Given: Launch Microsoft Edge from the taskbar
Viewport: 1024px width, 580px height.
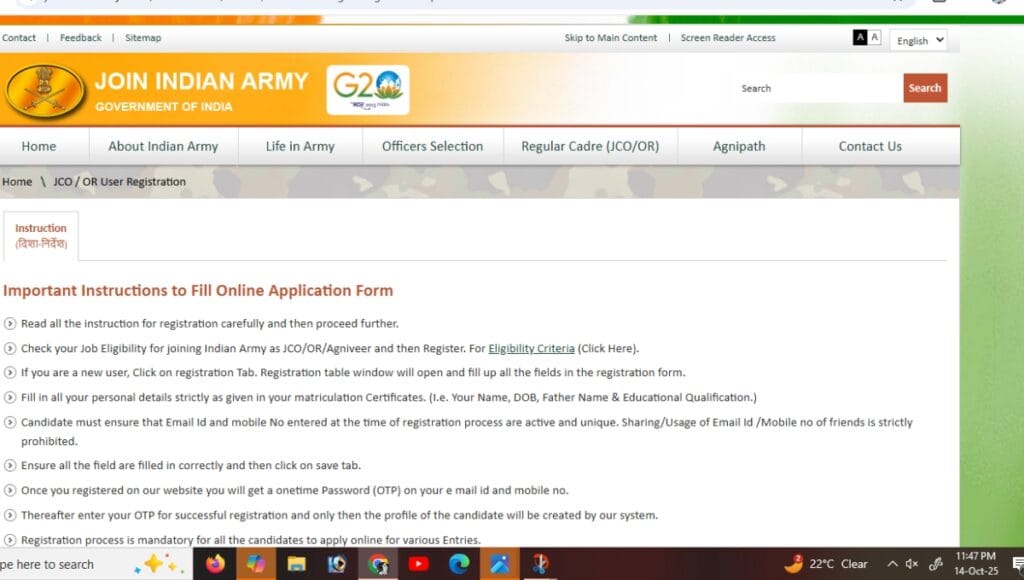Looking at the screenshot, I should 459,564.
